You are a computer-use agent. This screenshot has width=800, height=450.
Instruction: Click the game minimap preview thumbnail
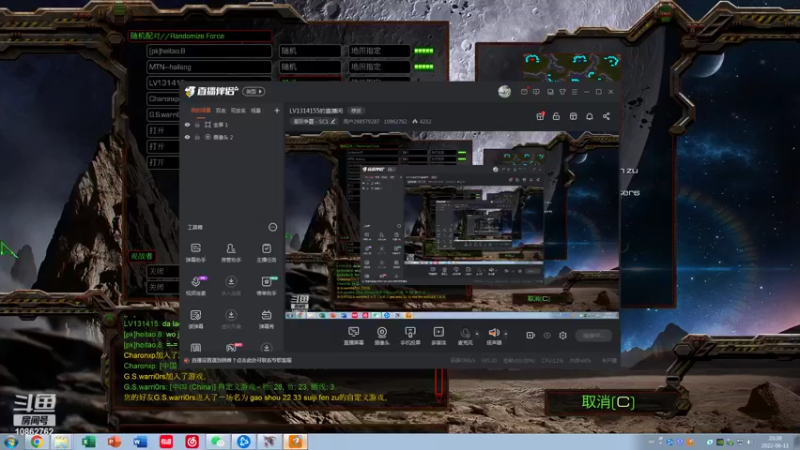point(572,67)
